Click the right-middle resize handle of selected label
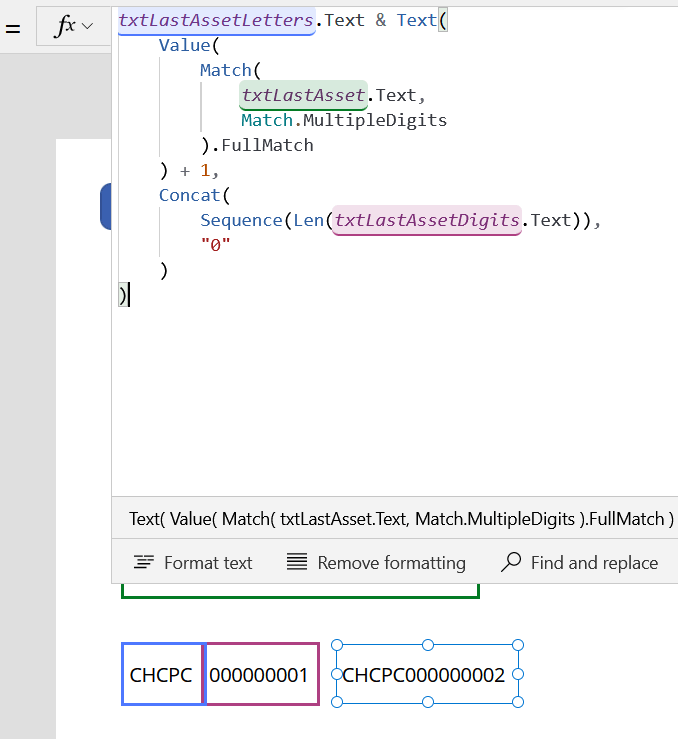 [518, 674]
